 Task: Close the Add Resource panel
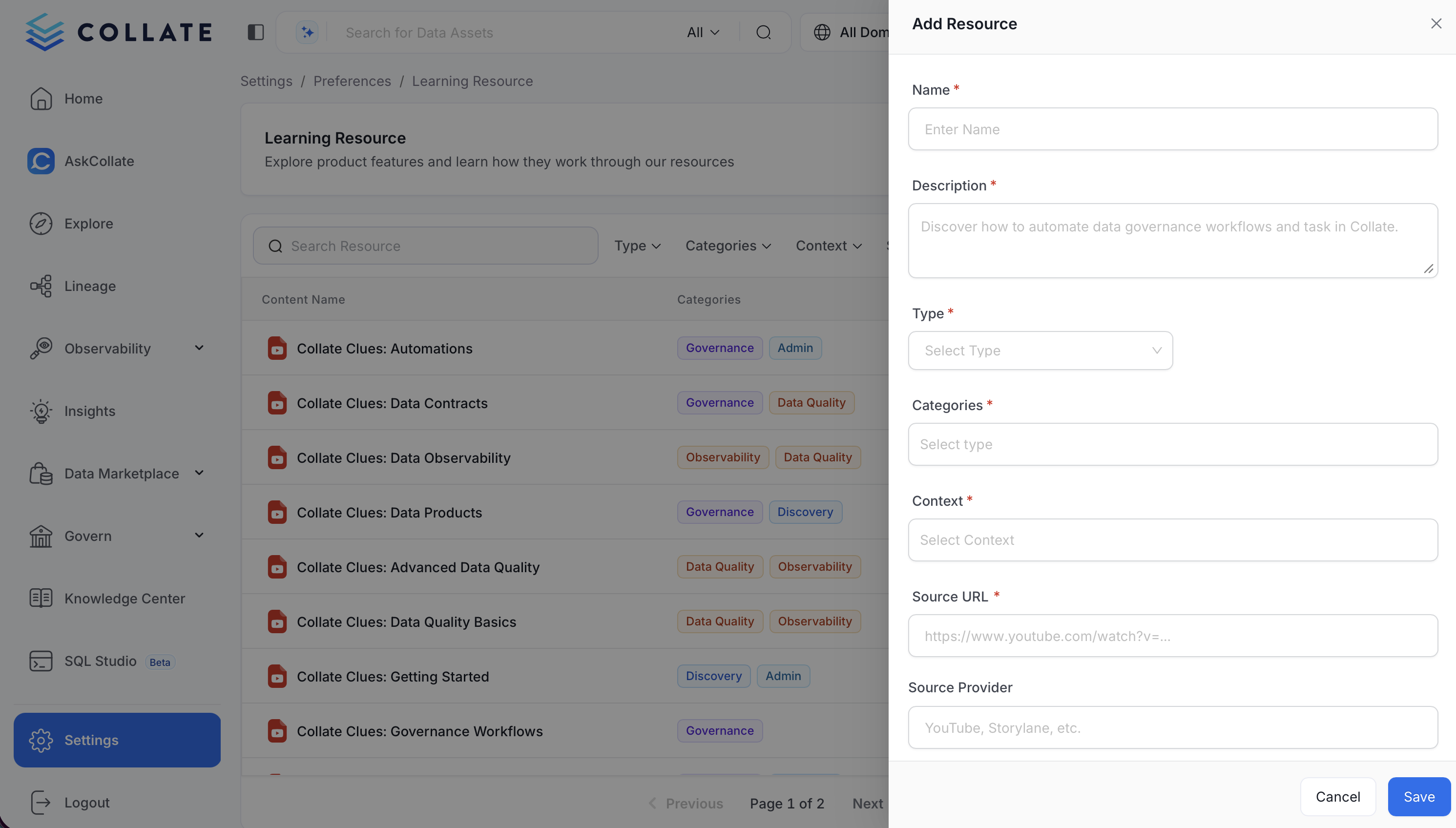(1436, 23)
